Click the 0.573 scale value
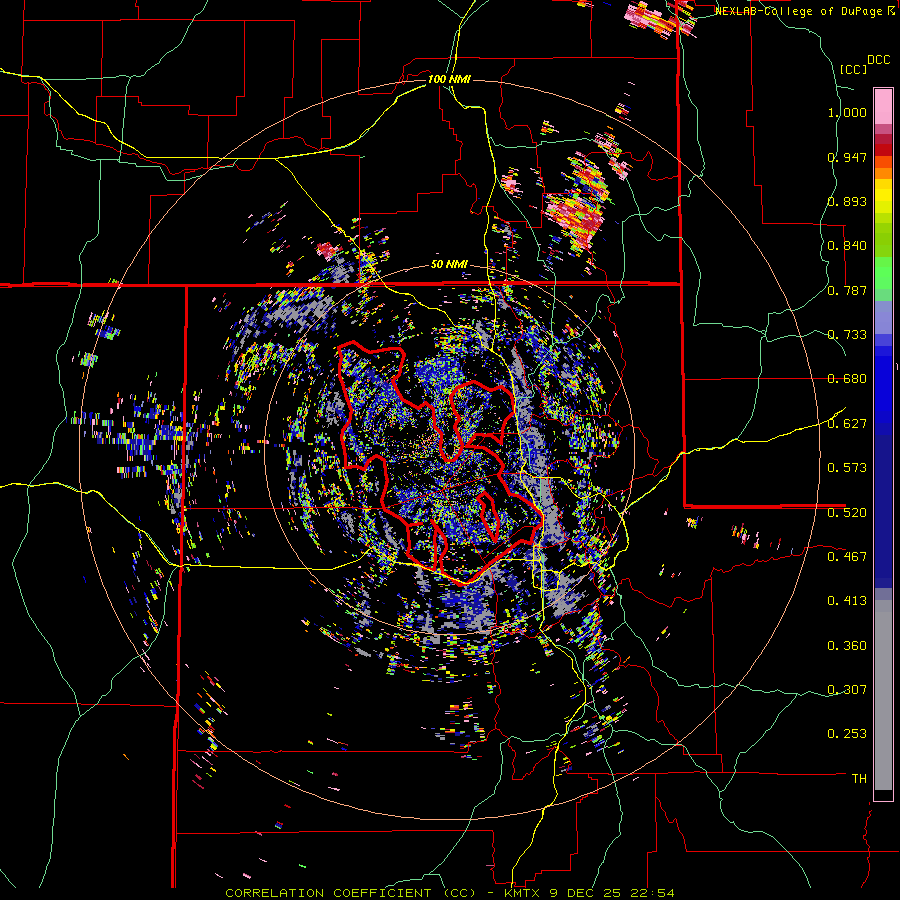The image size is (900, 900). [847, 468]
